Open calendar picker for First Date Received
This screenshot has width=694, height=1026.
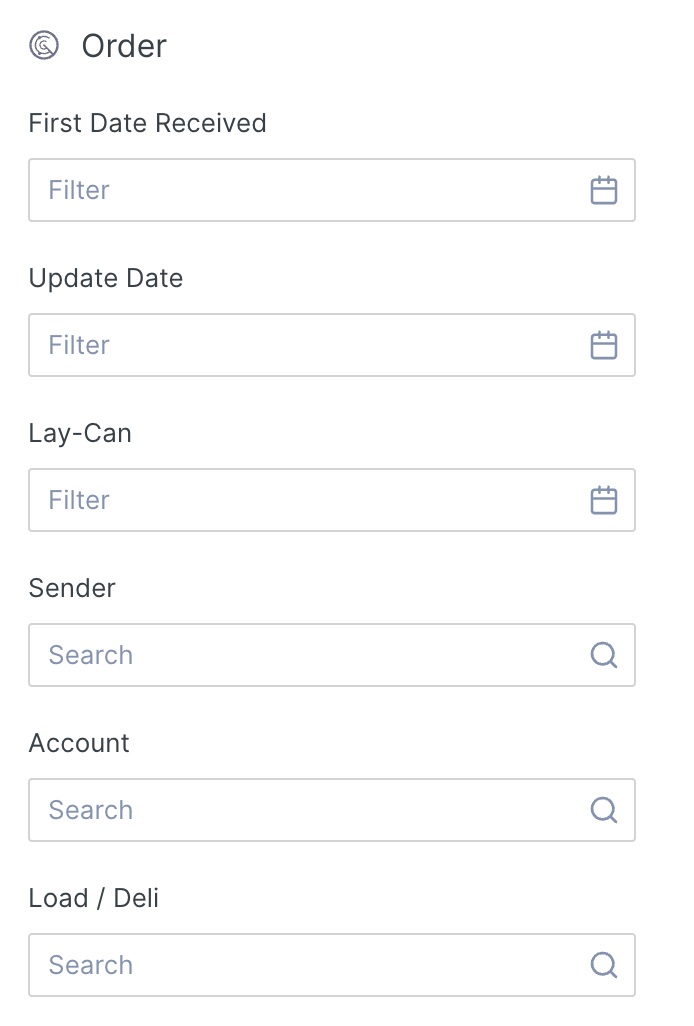pos(603,190)
